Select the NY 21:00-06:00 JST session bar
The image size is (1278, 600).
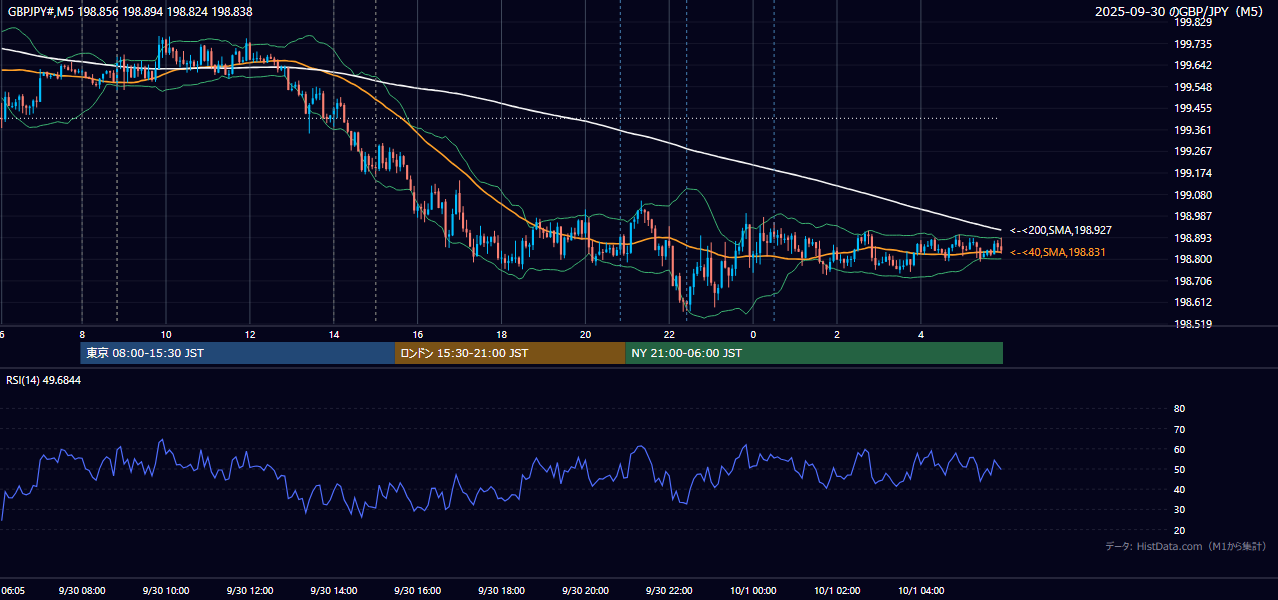pos(814,353)
